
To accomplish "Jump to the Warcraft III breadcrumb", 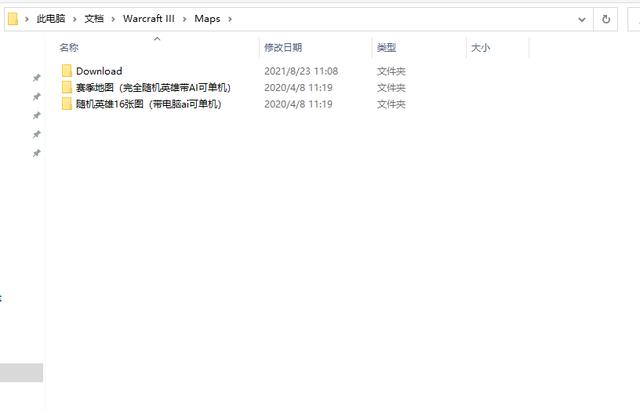I will pyautogui.click(x=149, y=19).
